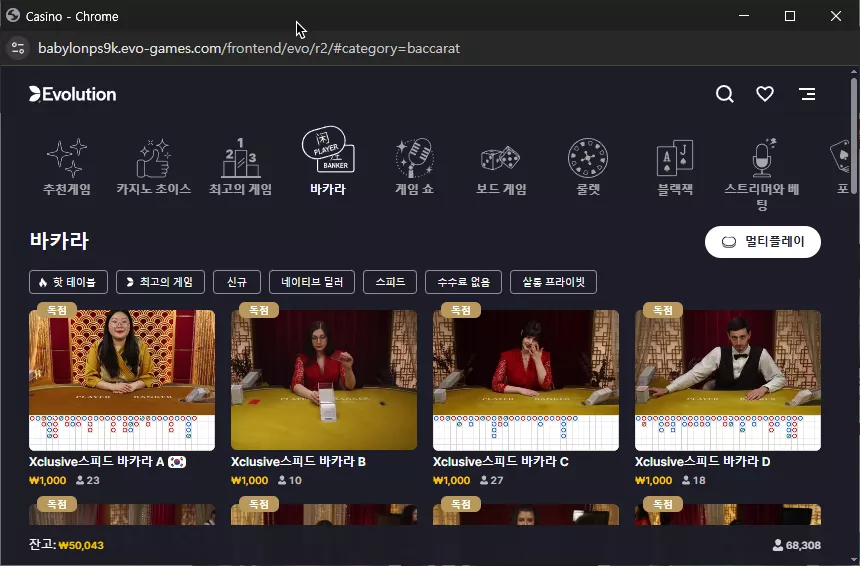
Task: Filter by 스피드
Action: (x=390, y=282)
